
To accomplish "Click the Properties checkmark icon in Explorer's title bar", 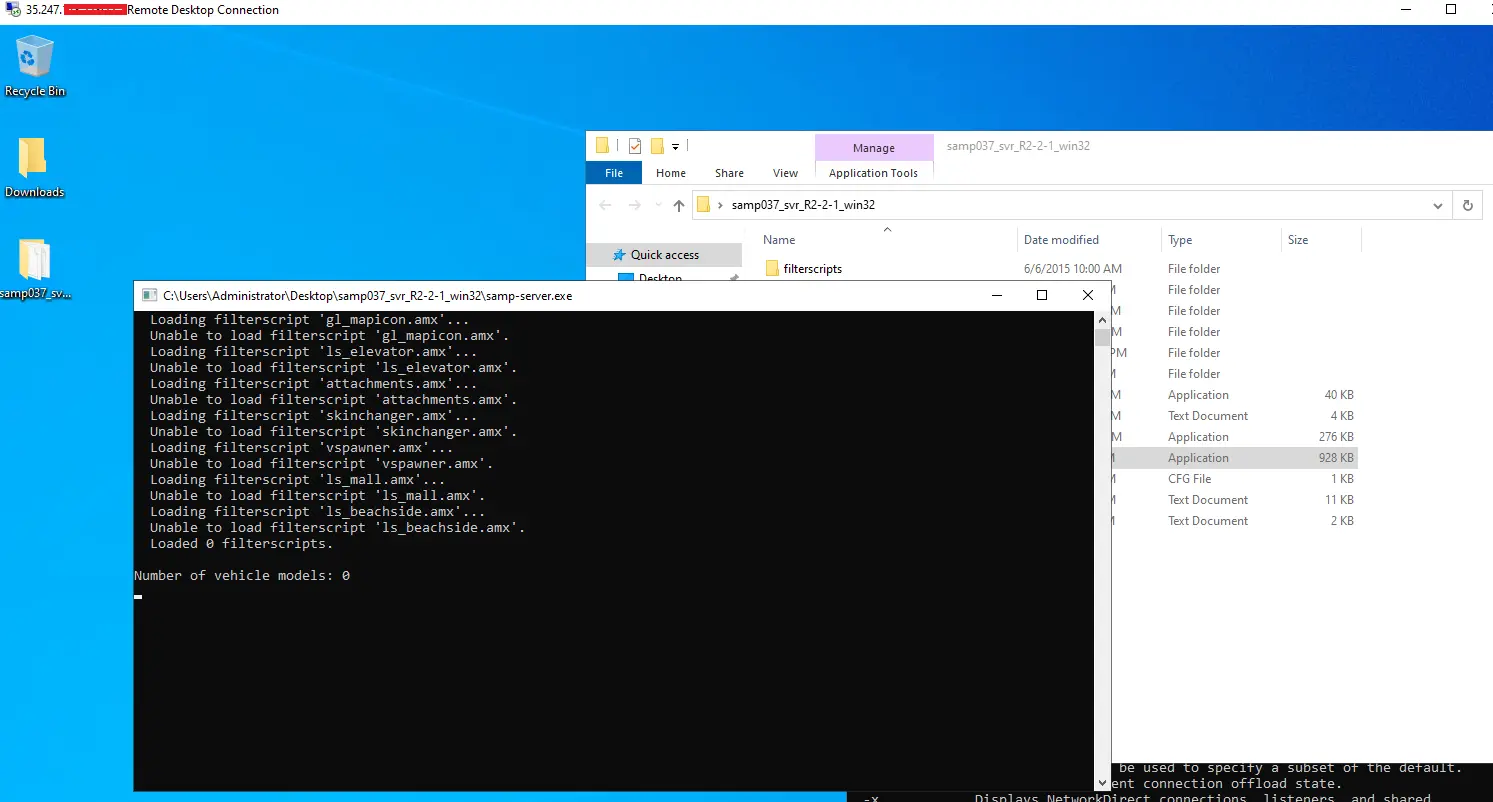I will (x=635, y=146).
